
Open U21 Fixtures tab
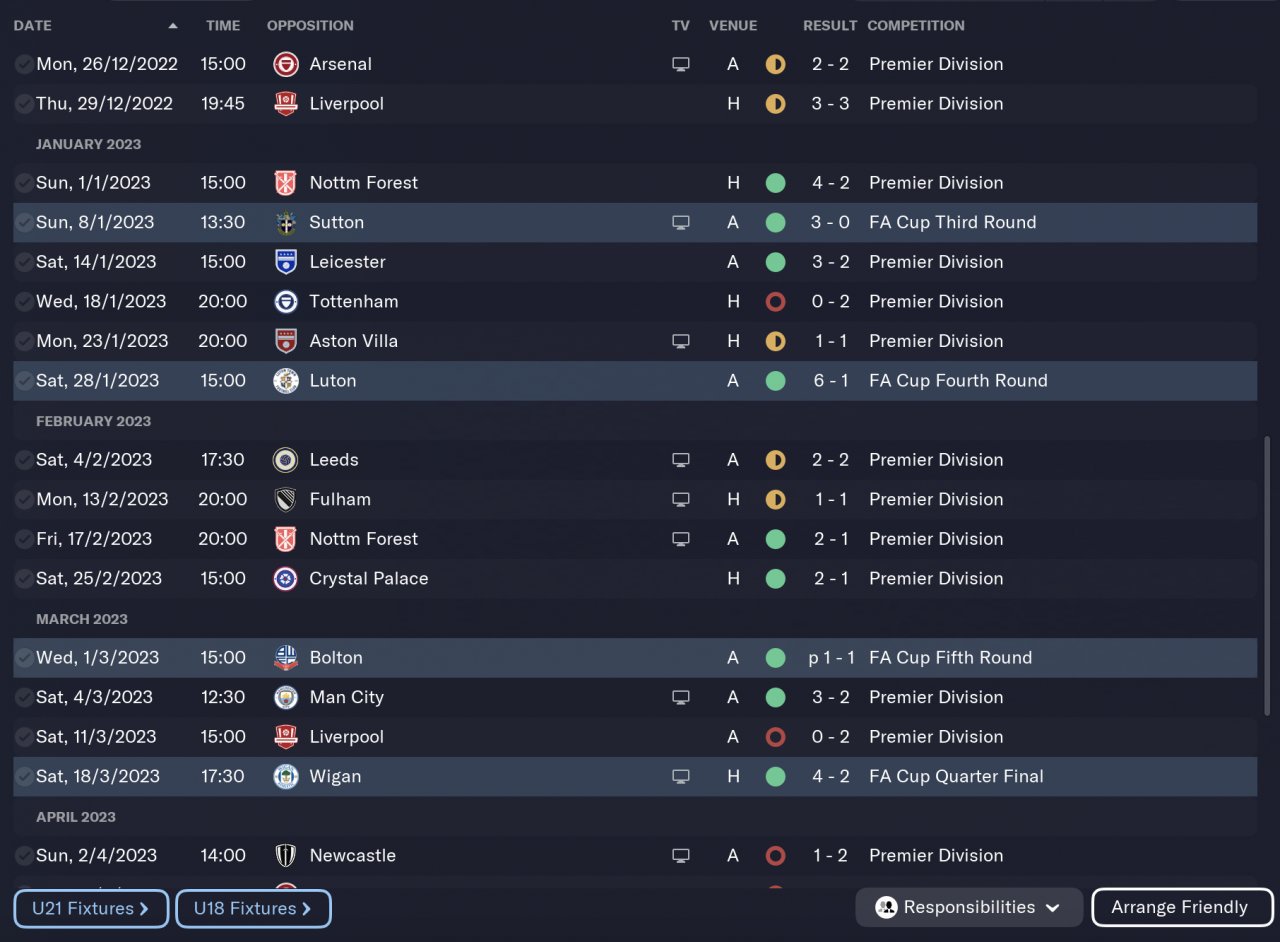(x=91, y=909)
